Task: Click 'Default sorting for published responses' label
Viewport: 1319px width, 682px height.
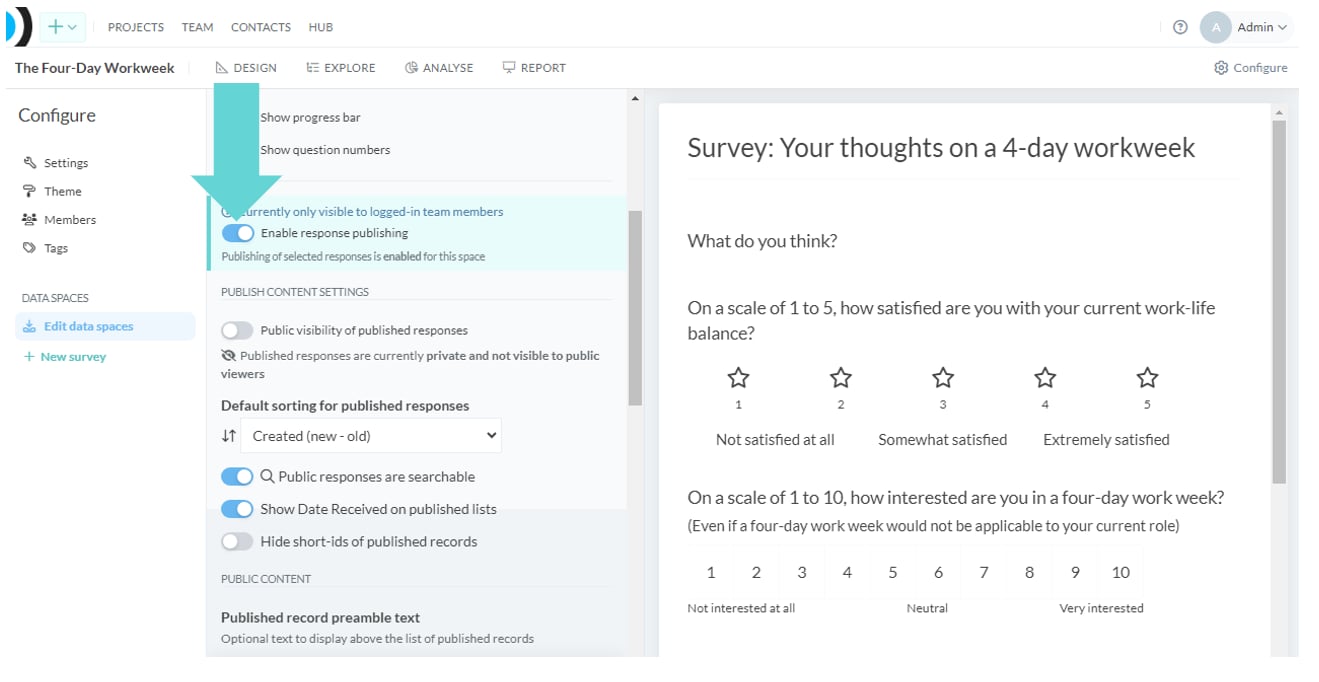Action: tap(345, 406)
